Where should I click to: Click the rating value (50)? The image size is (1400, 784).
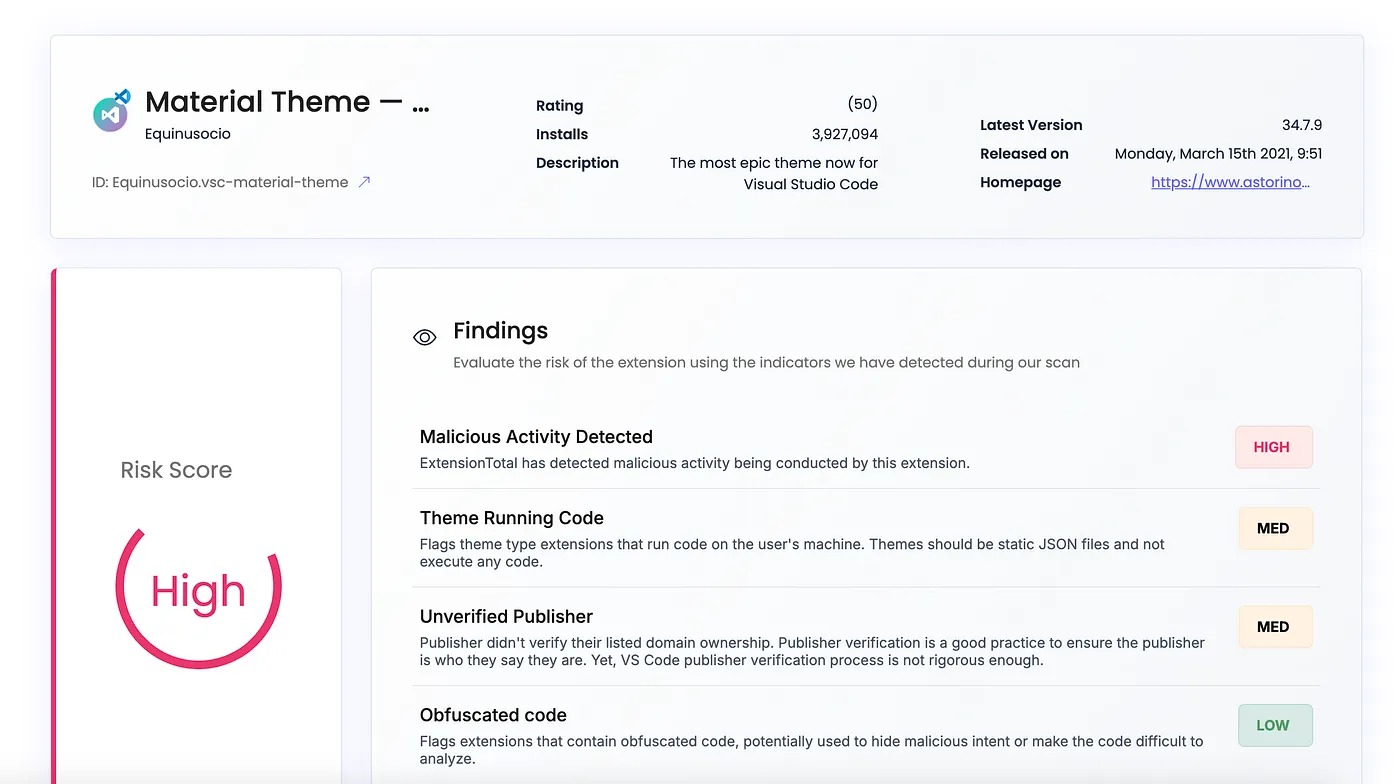(862, 104)
